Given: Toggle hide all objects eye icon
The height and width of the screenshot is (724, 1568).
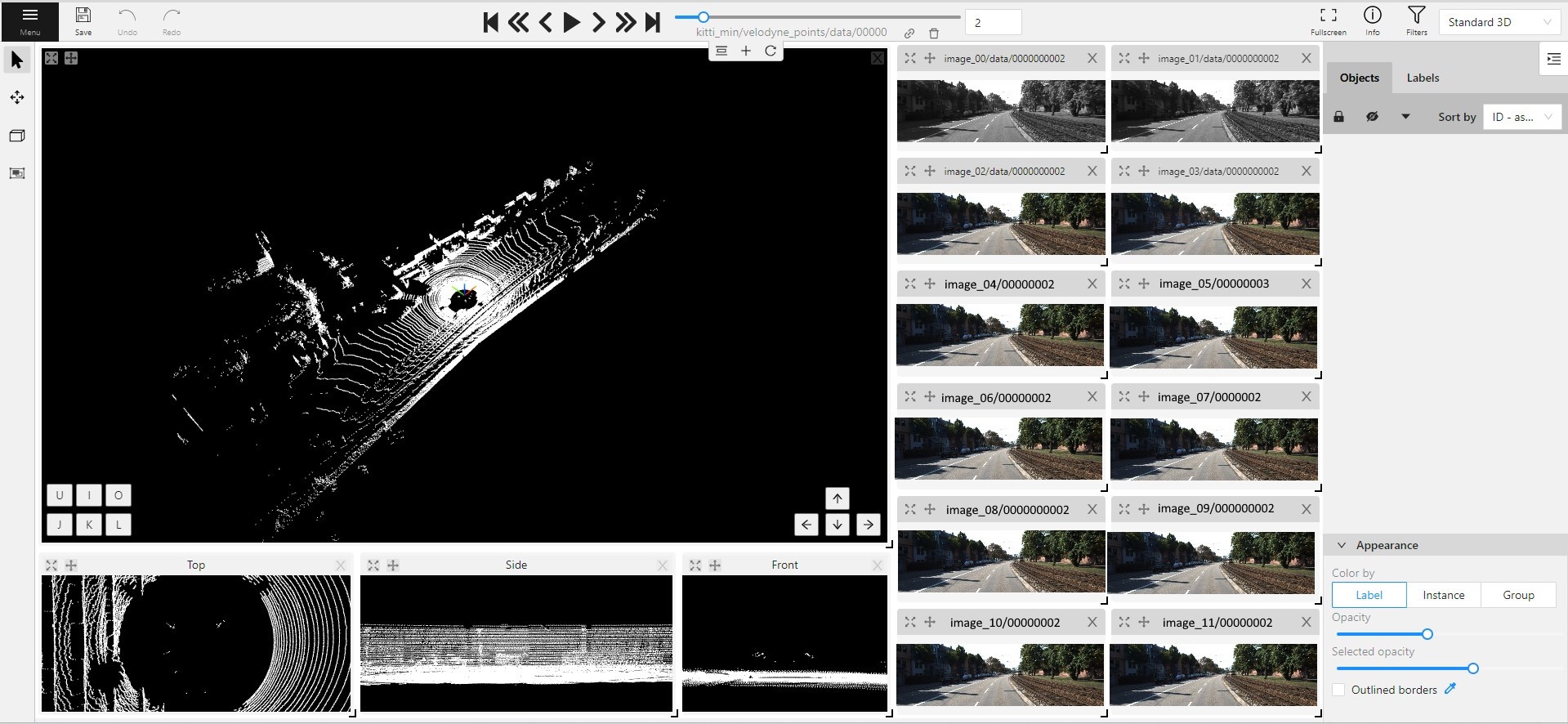Looking at the screenshot, I should pyautogui.click(x=1372, y=117).
